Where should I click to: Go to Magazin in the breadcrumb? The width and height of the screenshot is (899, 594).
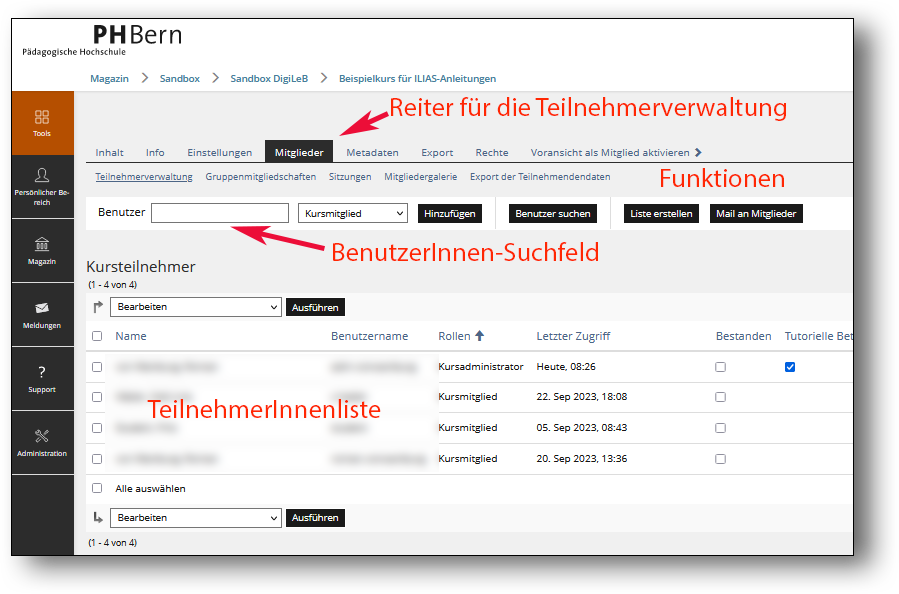(x=110, y=79)
